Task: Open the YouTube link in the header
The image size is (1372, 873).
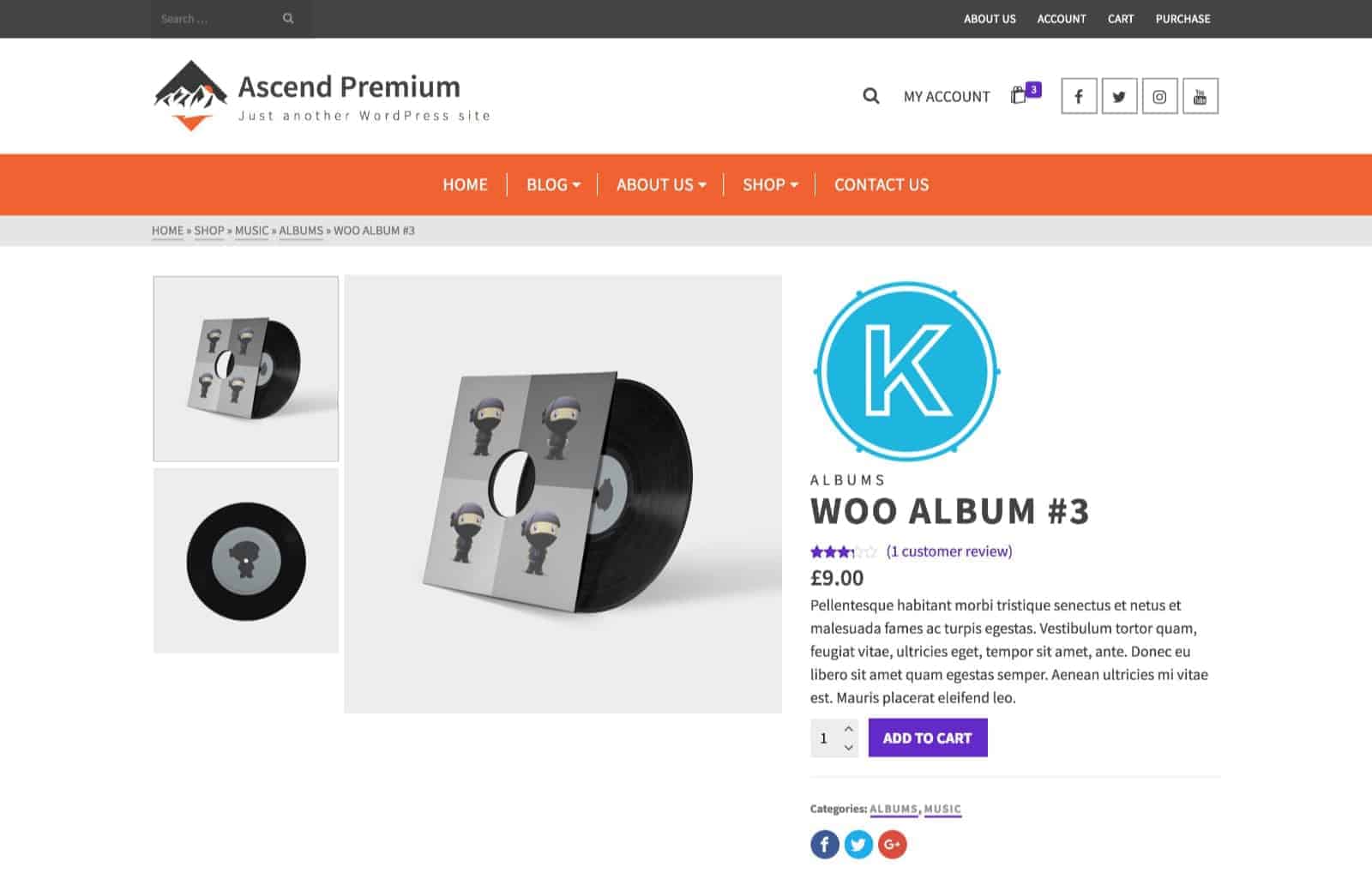Action: (x=1200, y=96)
